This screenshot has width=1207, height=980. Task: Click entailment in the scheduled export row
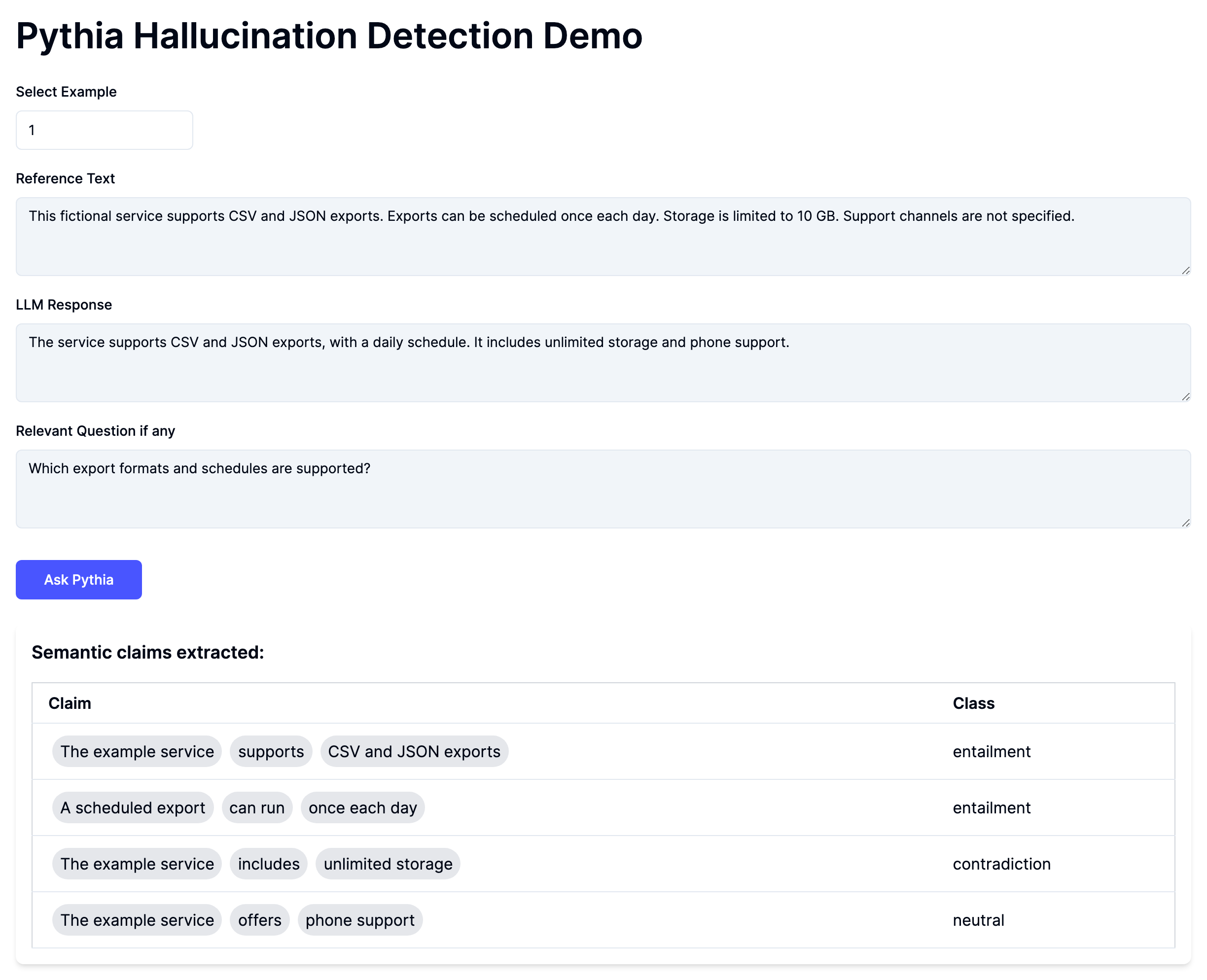(x=992, y=808)
